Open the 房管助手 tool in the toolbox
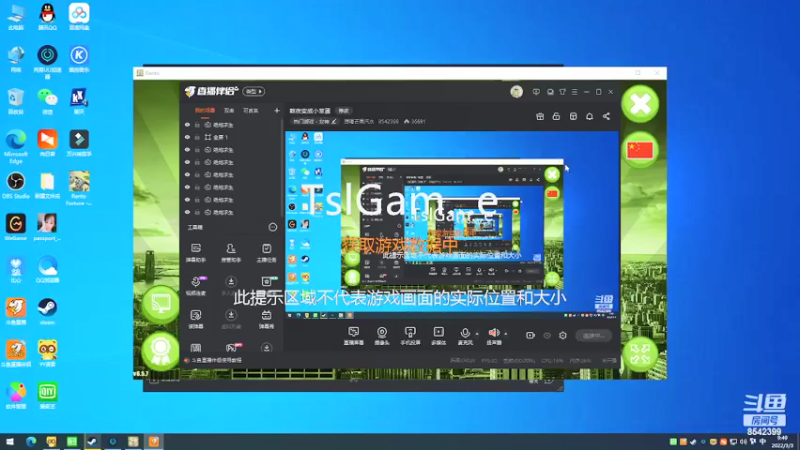 (x=231, y=253)
